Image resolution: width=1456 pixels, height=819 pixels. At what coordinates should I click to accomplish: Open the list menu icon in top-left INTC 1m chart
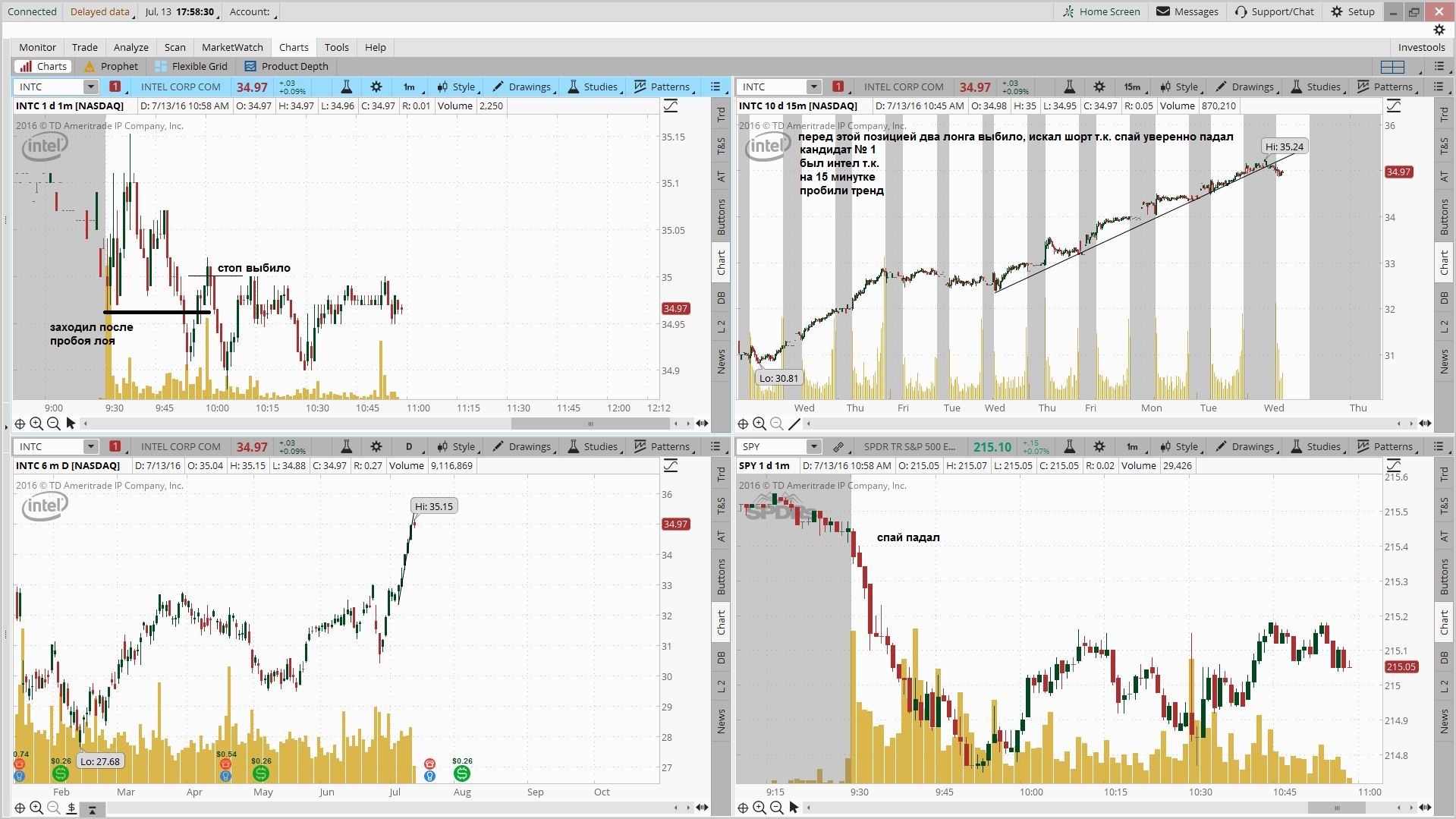[715, 87]
